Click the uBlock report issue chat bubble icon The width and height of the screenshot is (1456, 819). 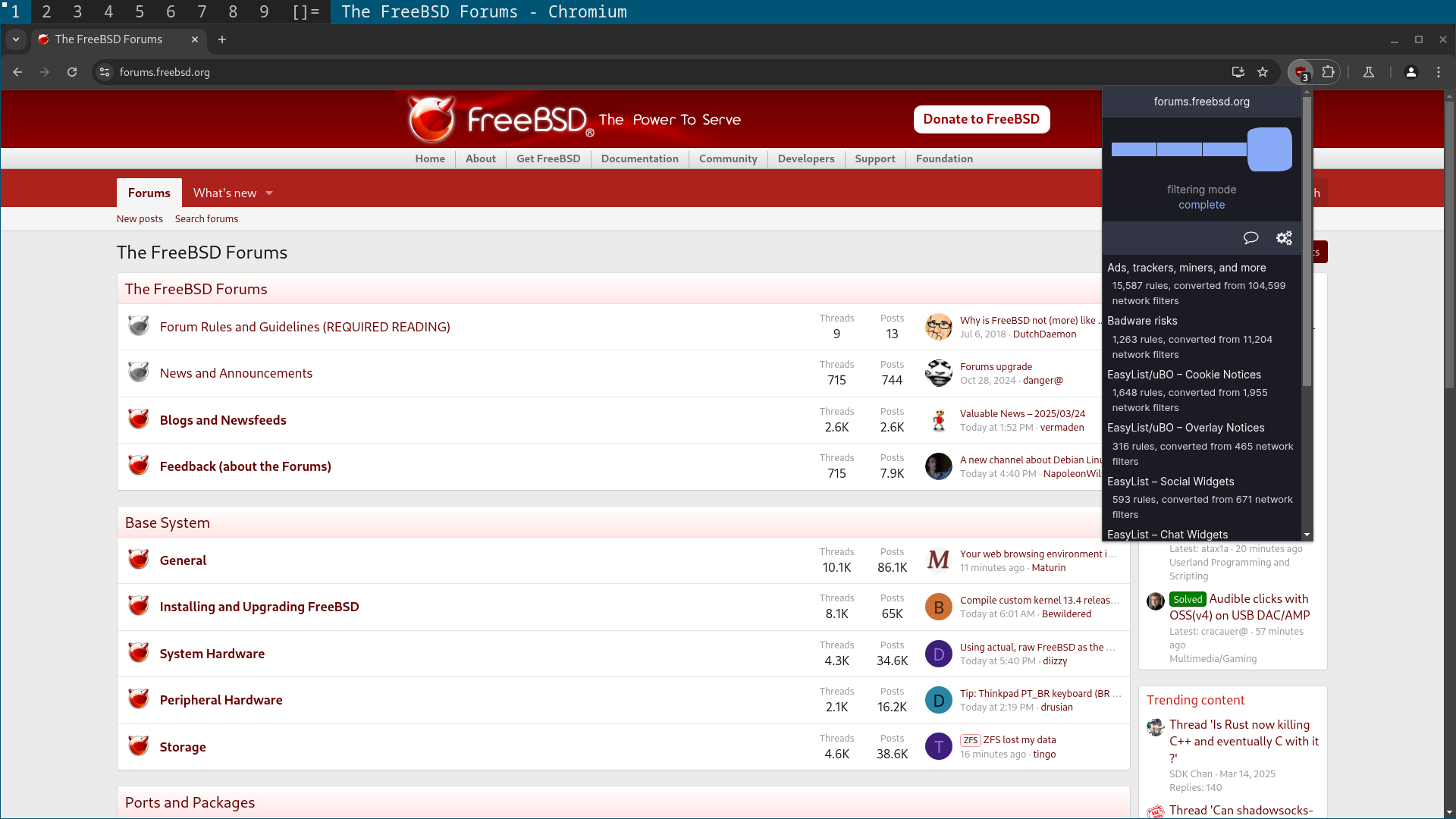coord(1250,238)
